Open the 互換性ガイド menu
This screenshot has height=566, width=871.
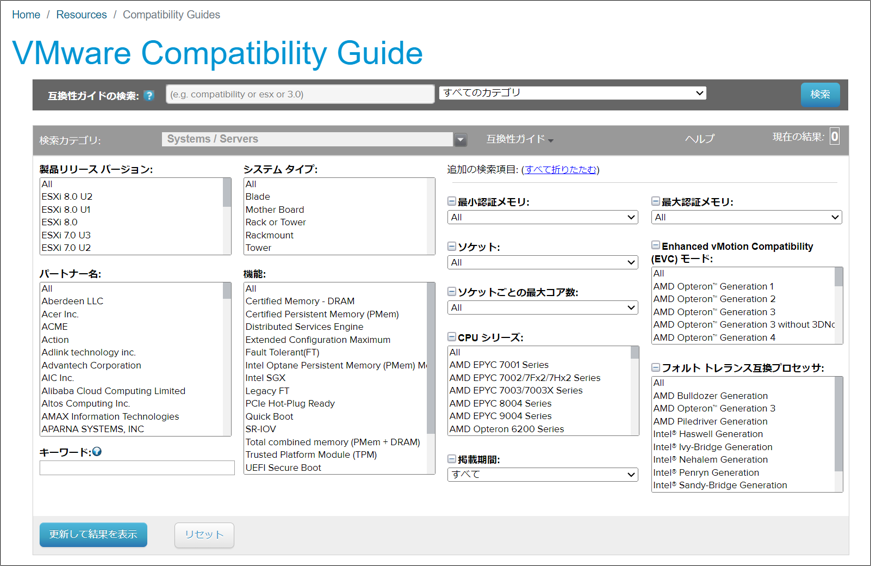tap(520, 139)
